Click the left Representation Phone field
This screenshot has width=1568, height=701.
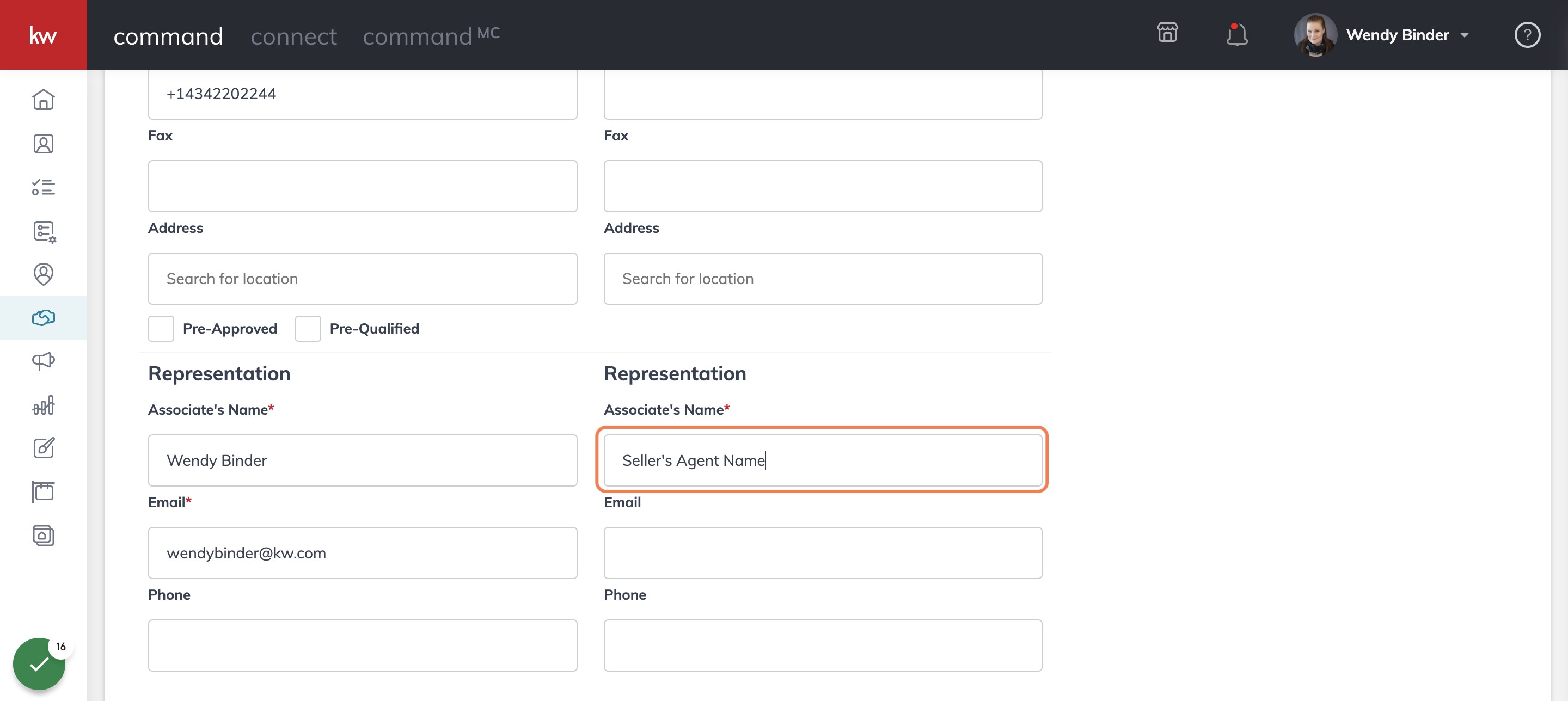362,645
